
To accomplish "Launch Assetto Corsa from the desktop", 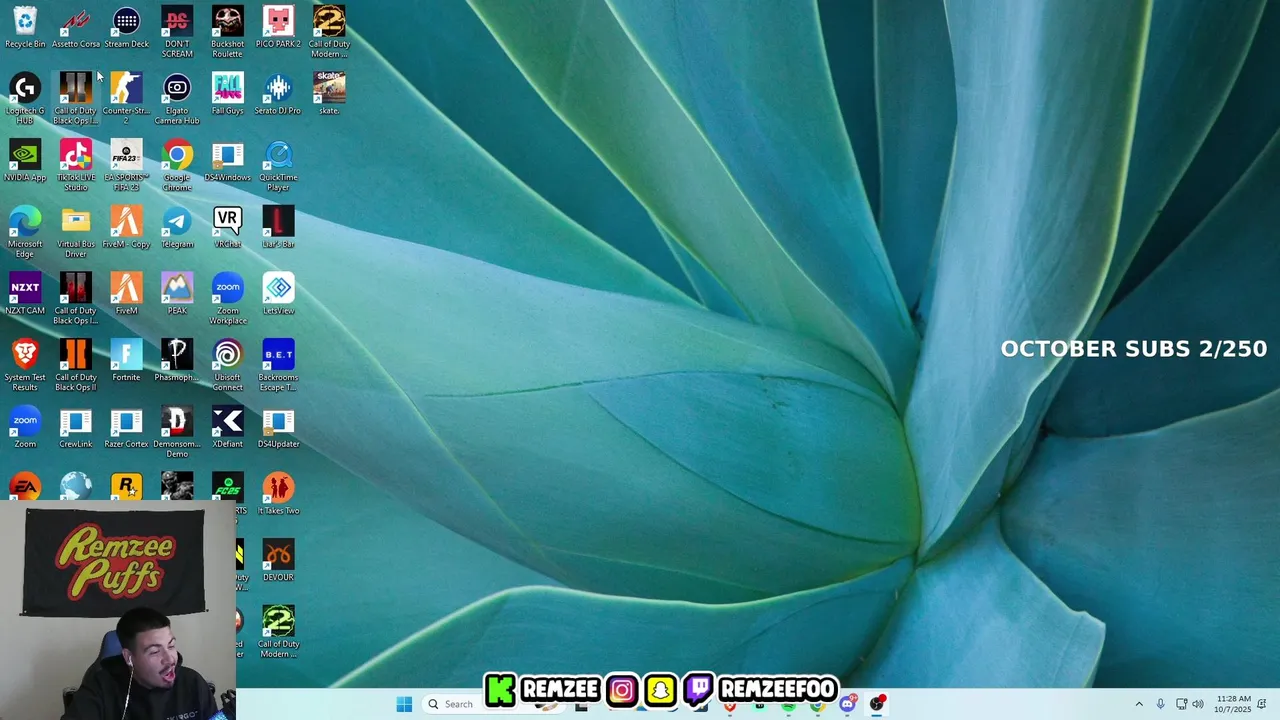I will [76, 28].
